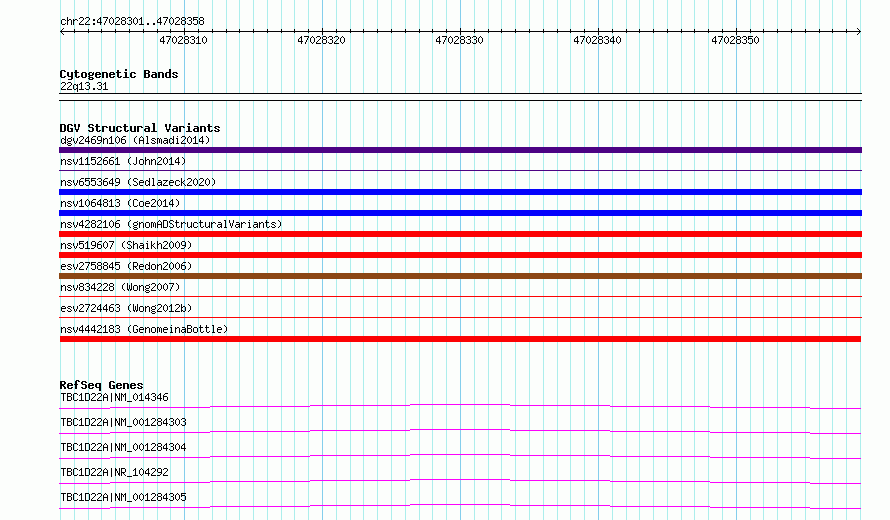Select ruler position 47028350
Screen dimensions: 890x520
pos(735,40)
